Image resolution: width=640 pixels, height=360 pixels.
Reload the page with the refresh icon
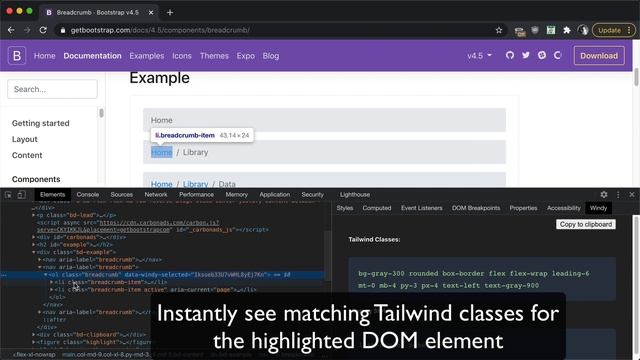click(43, 30)
